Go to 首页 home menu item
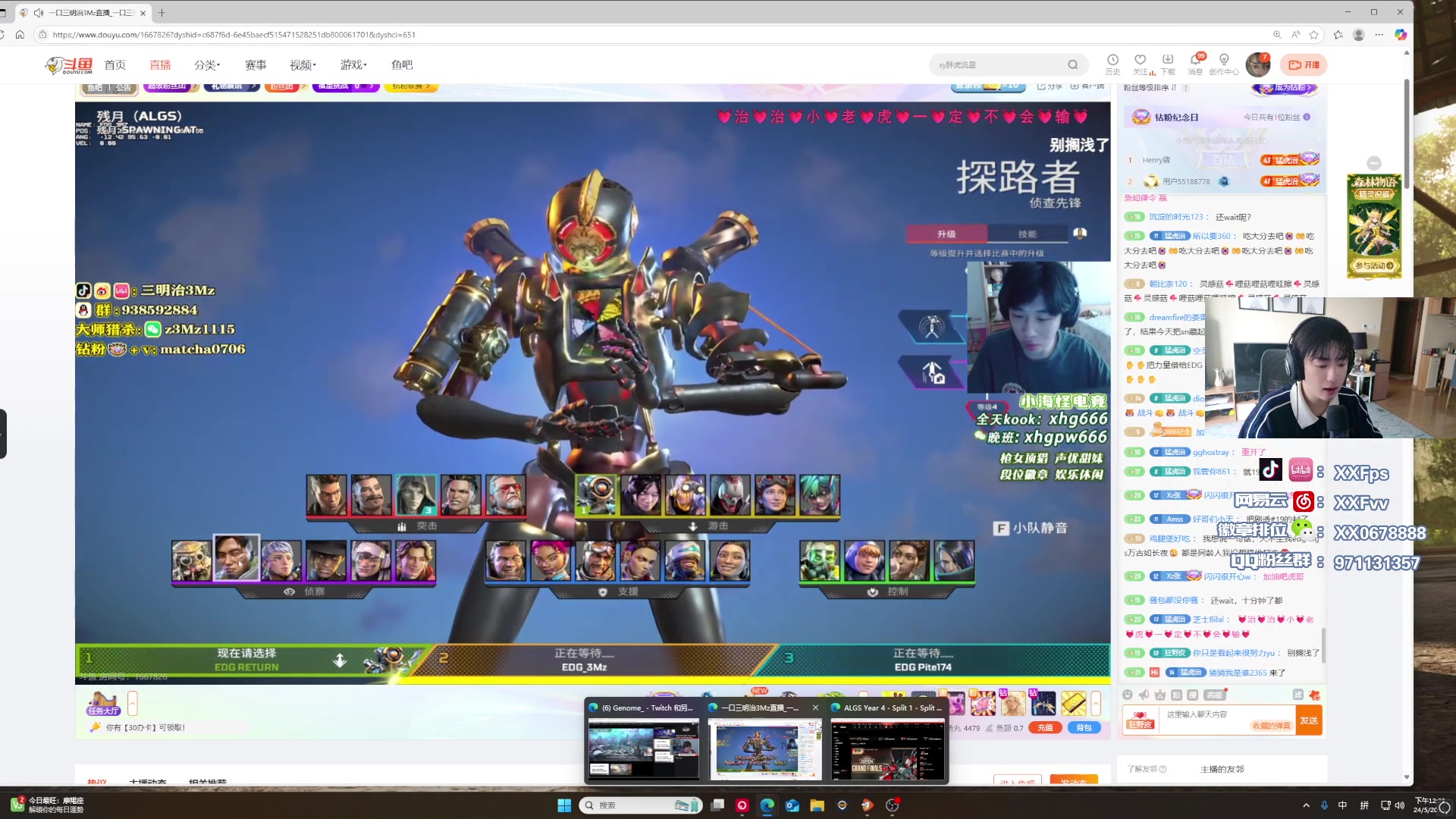Viewport: 1456px width, 819px height. 115,65
